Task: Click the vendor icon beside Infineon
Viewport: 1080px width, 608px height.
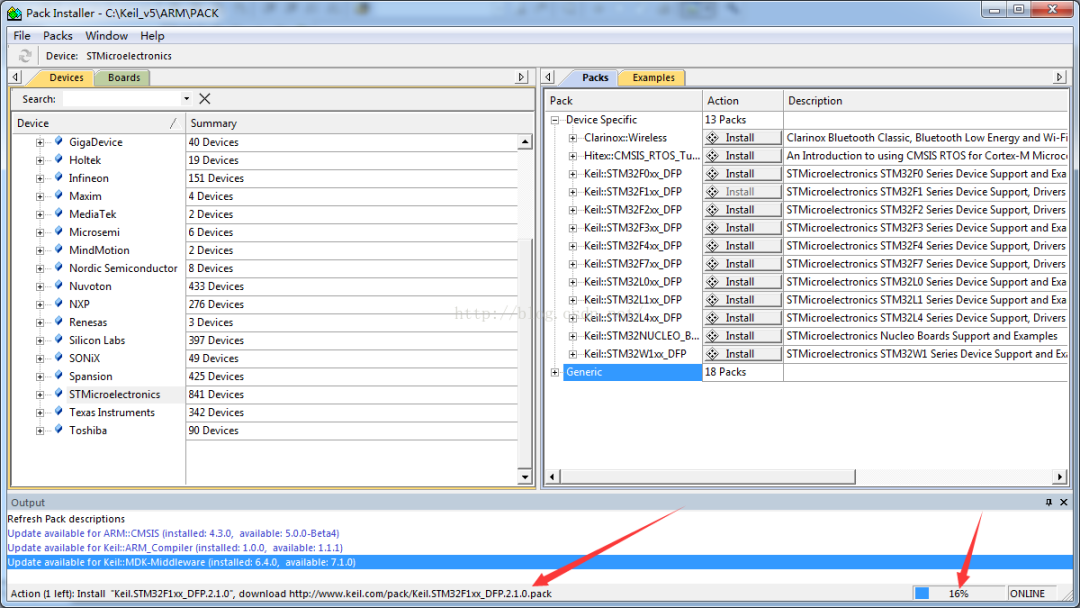Action: (x=59, y=177)
